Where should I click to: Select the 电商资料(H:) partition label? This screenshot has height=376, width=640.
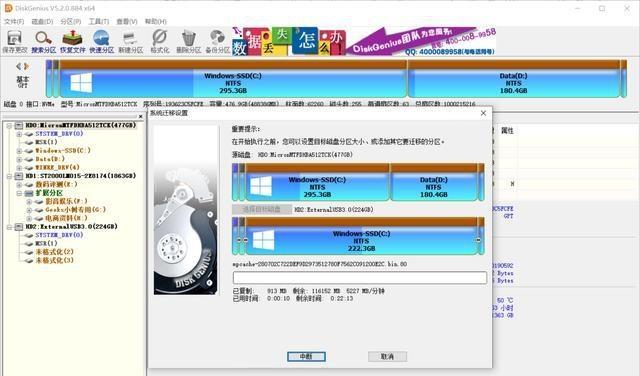66,218
